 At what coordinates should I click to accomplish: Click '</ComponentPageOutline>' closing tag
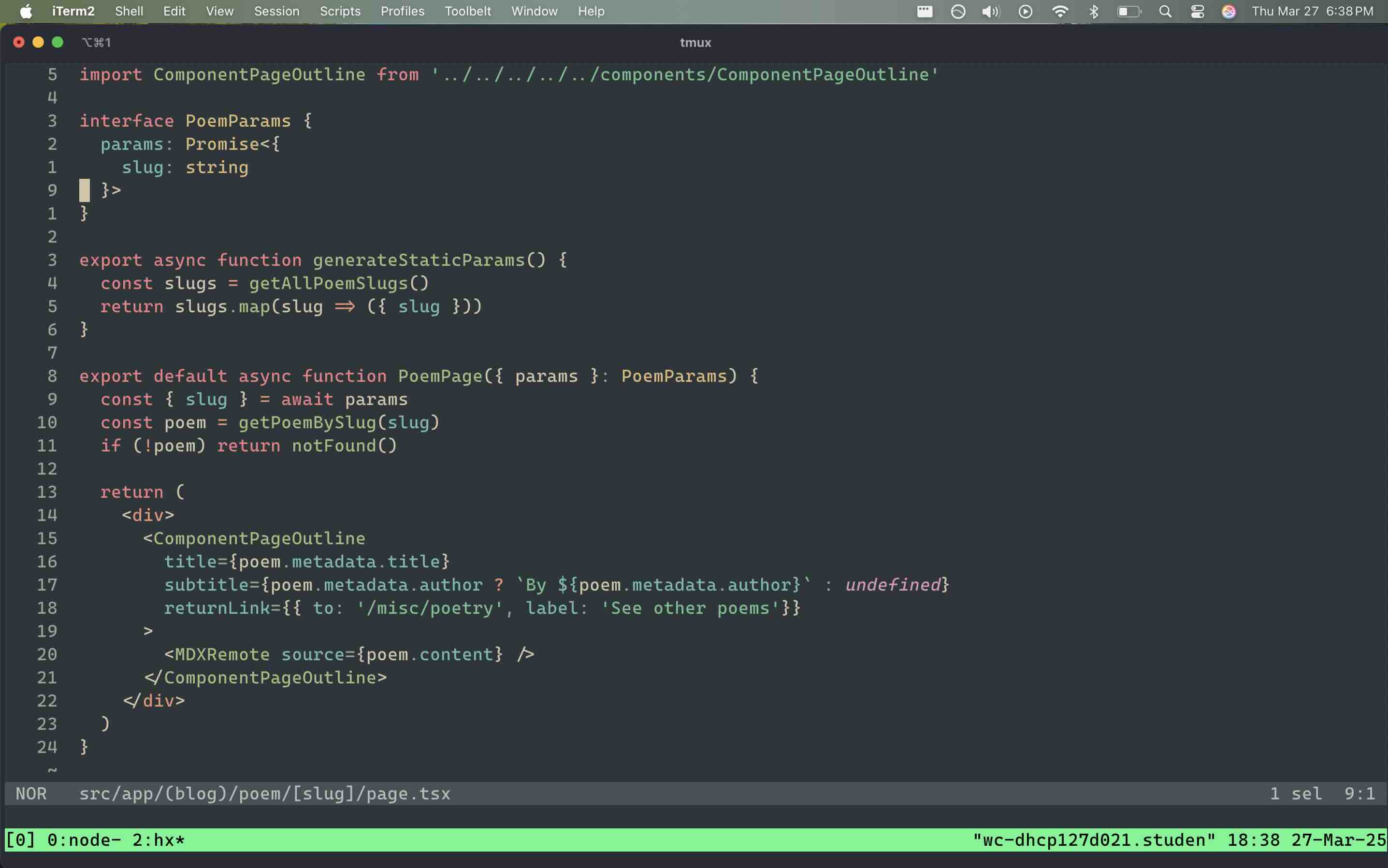click(x=265, y=678)
